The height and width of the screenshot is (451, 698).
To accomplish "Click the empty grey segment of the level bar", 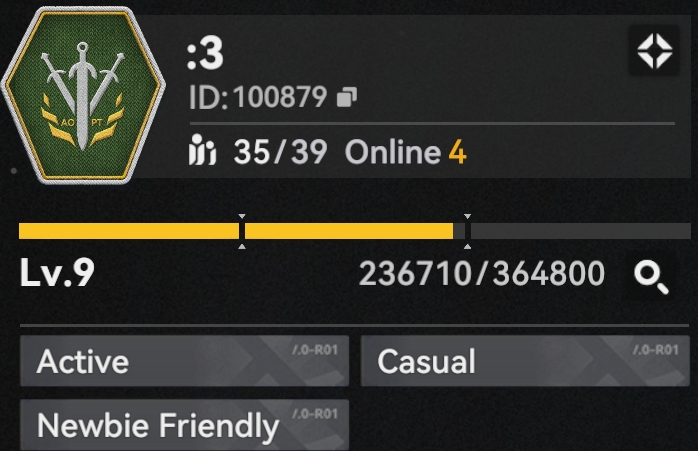I will point(580,231).
